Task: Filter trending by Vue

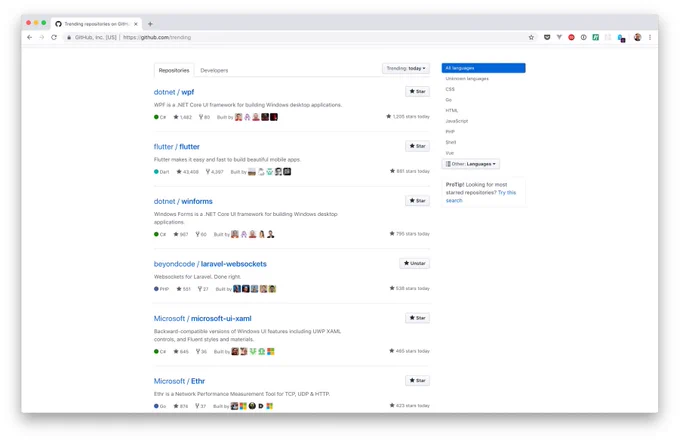Action: coord(449,153)
